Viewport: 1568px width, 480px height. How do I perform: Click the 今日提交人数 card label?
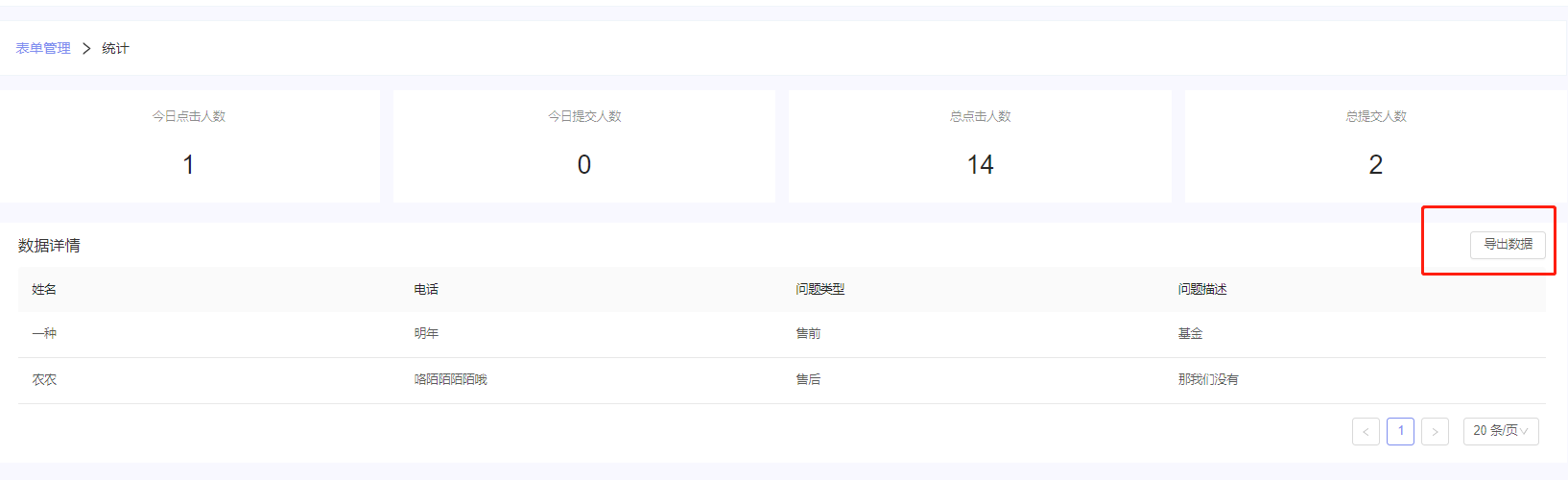pos(584,116)
